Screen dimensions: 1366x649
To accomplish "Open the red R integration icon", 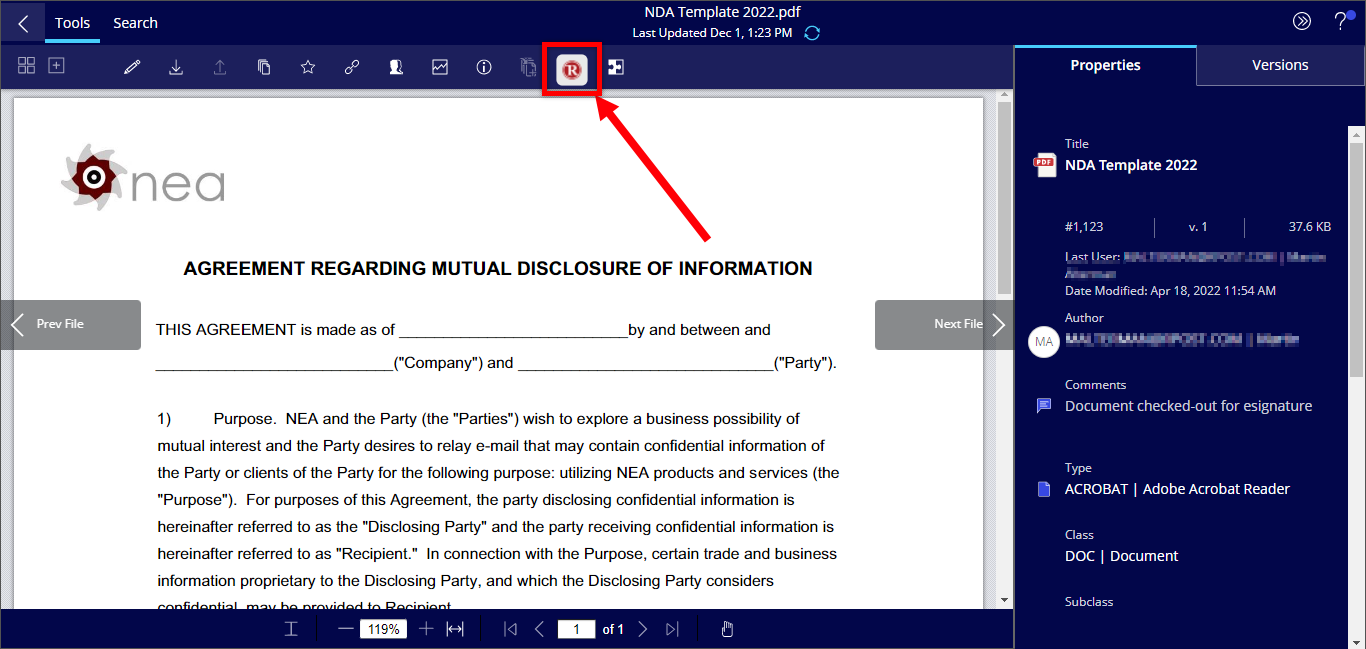I will [572, 69].
